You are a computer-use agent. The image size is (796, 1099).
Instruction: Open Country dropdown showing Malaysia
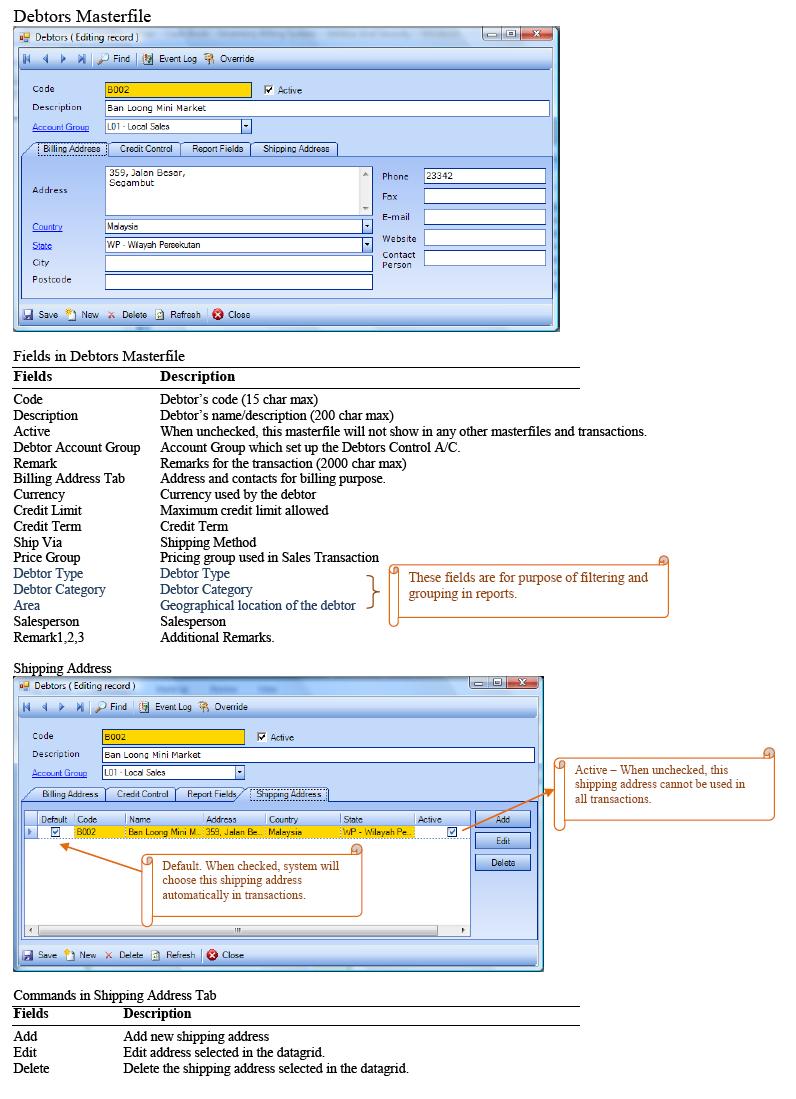click(x=366, y=227)
